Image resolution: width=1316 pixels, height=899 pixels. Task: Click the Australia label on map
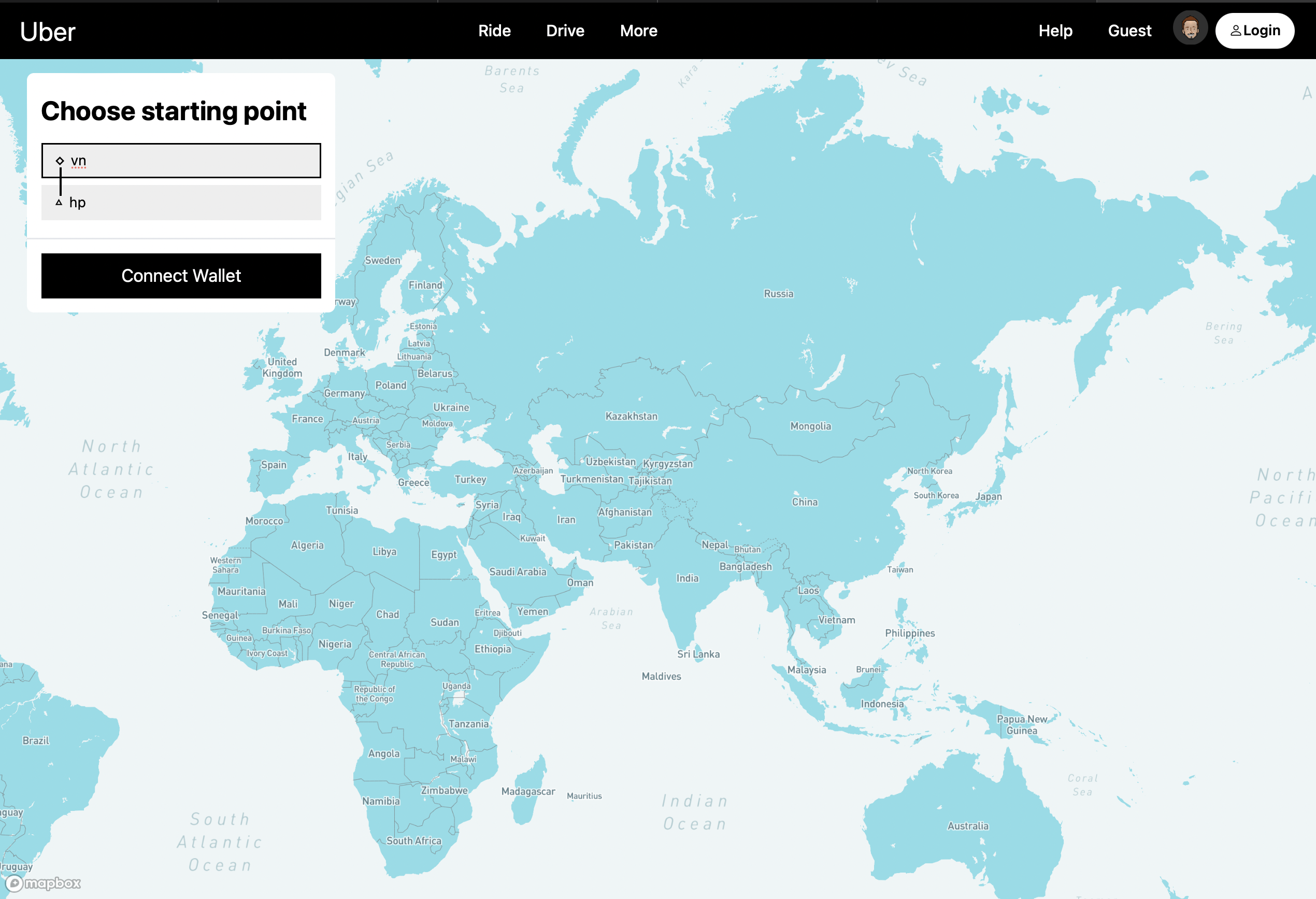968,826
